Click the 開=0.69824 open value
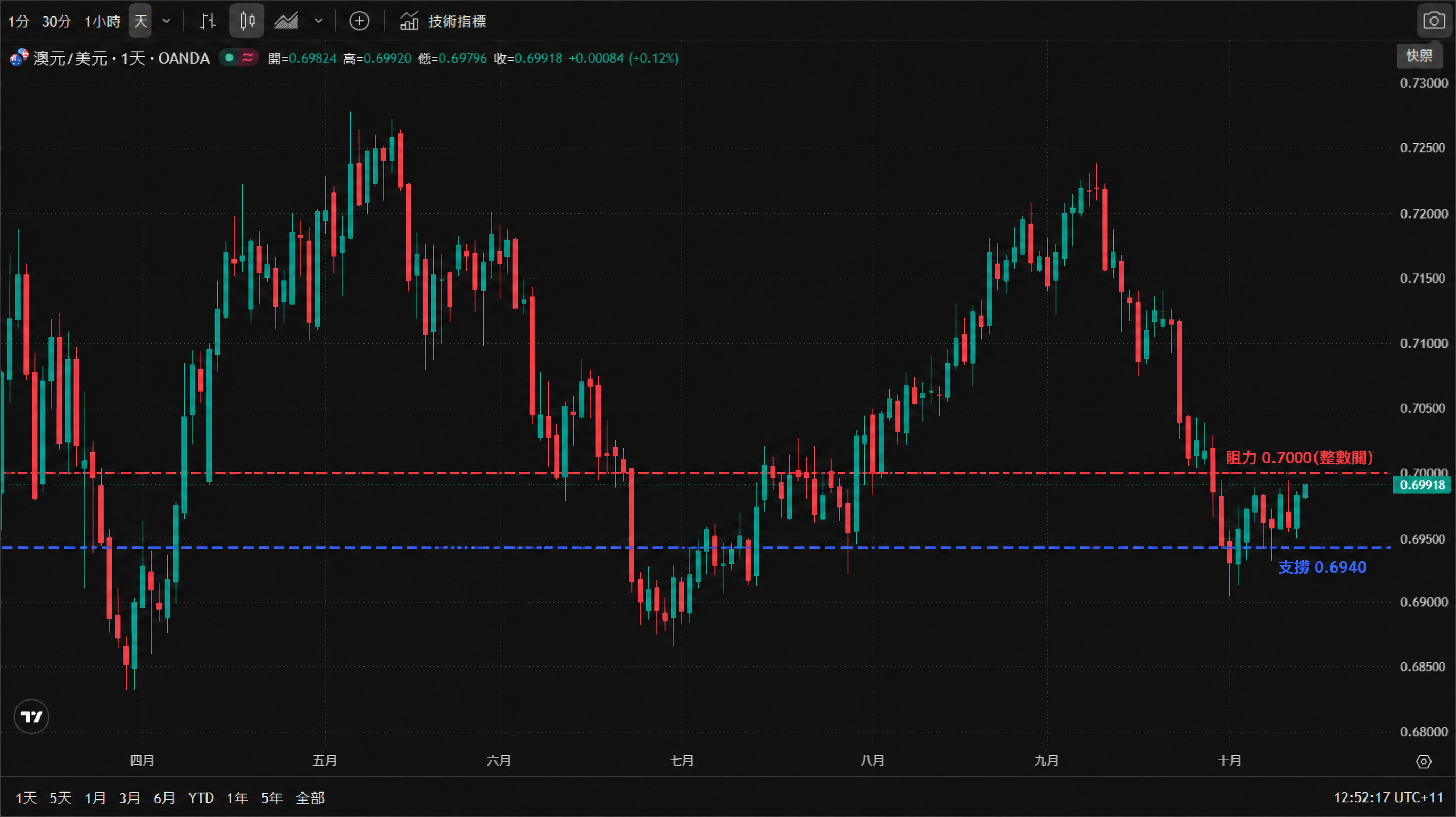This screenshot has width=1456, height=817. (x=302, y=58)
